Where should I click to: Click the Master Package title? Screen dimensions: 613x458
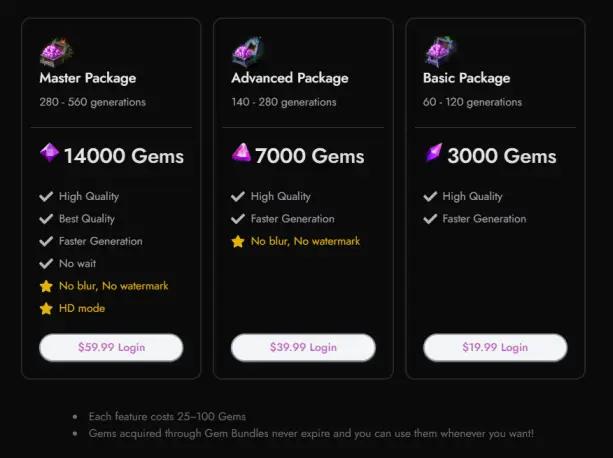pyautogui.click(x=88, y=79)
